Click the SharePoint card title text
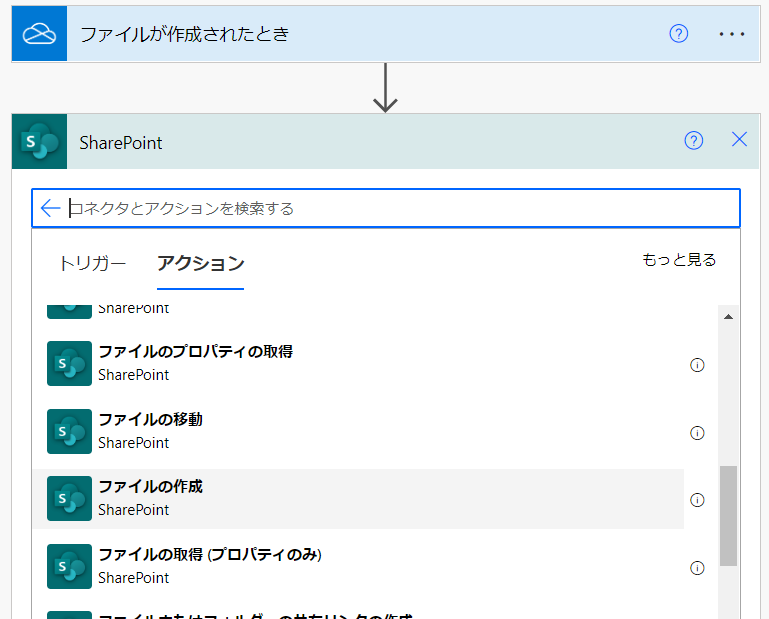769x619 pixels. point(121,143)
